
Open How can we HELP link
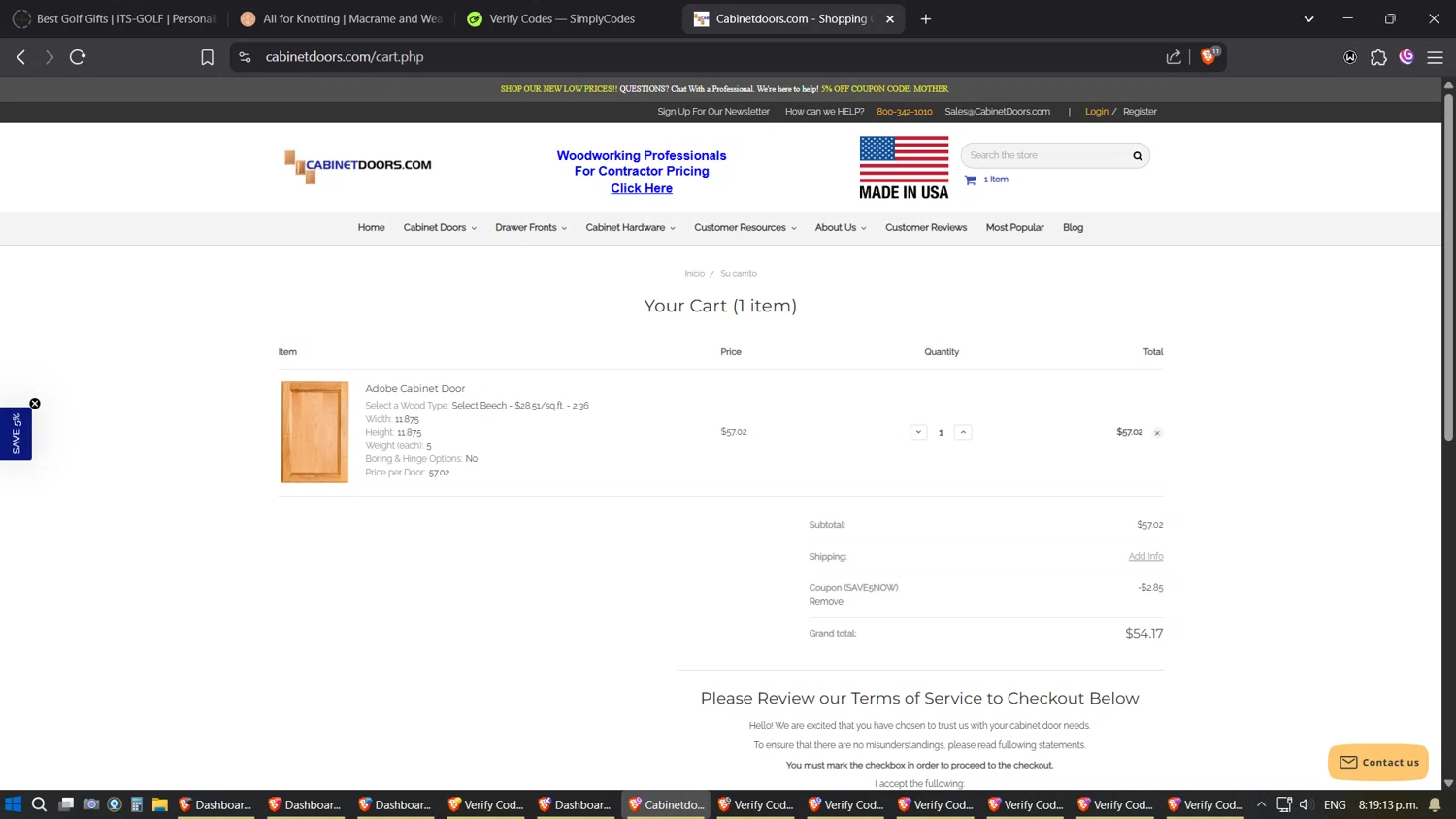[x=824, y=112]
